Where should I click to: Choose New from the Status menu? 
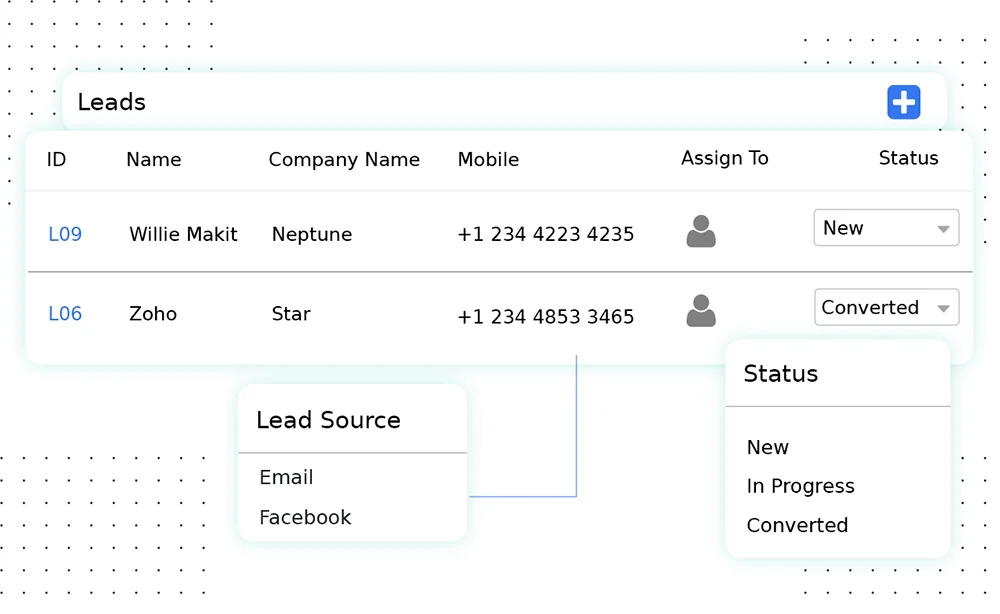click(767, 447)
